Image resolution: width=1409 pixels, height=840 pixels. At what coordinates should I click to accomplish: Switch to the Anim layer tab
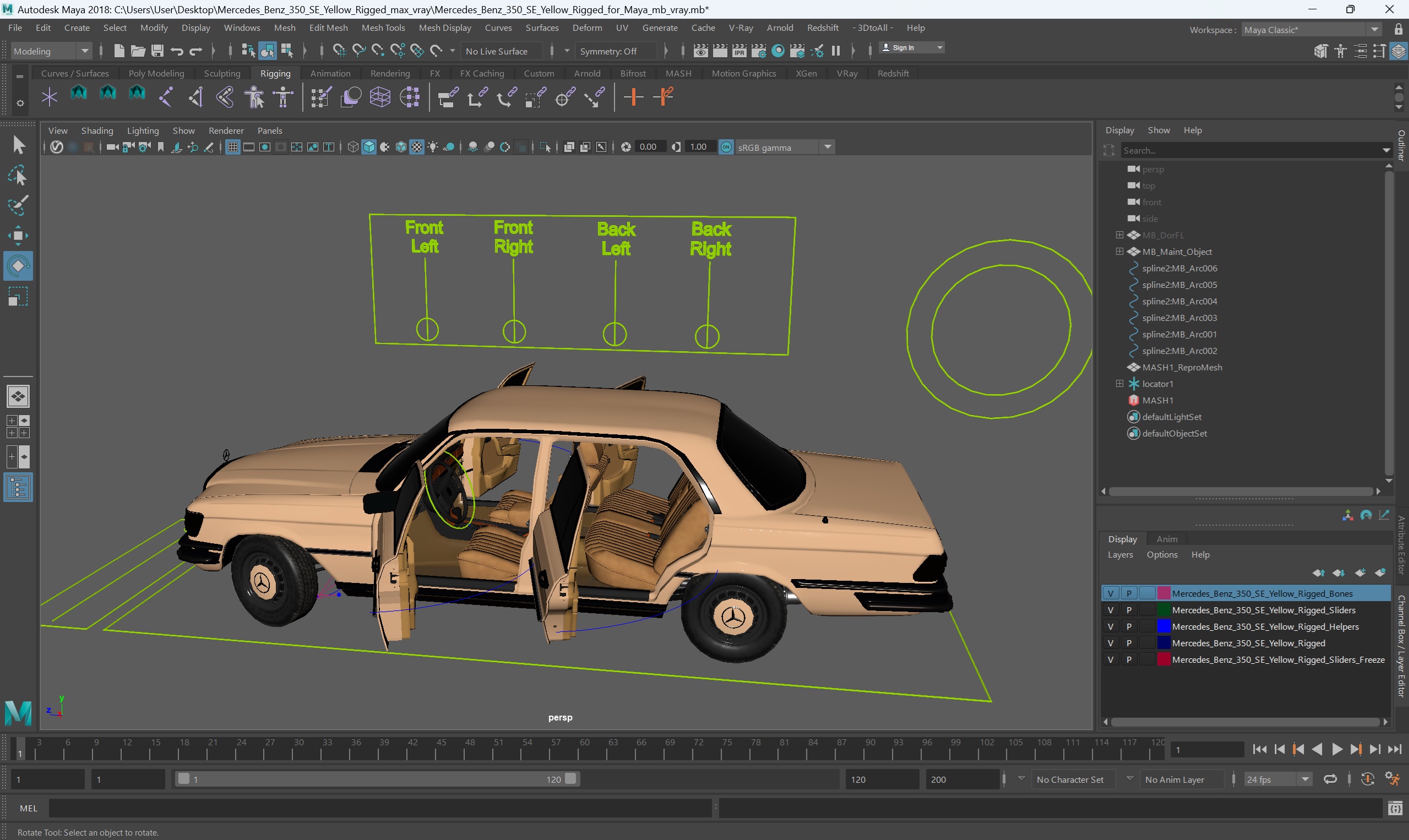[x=1166, y=539]
